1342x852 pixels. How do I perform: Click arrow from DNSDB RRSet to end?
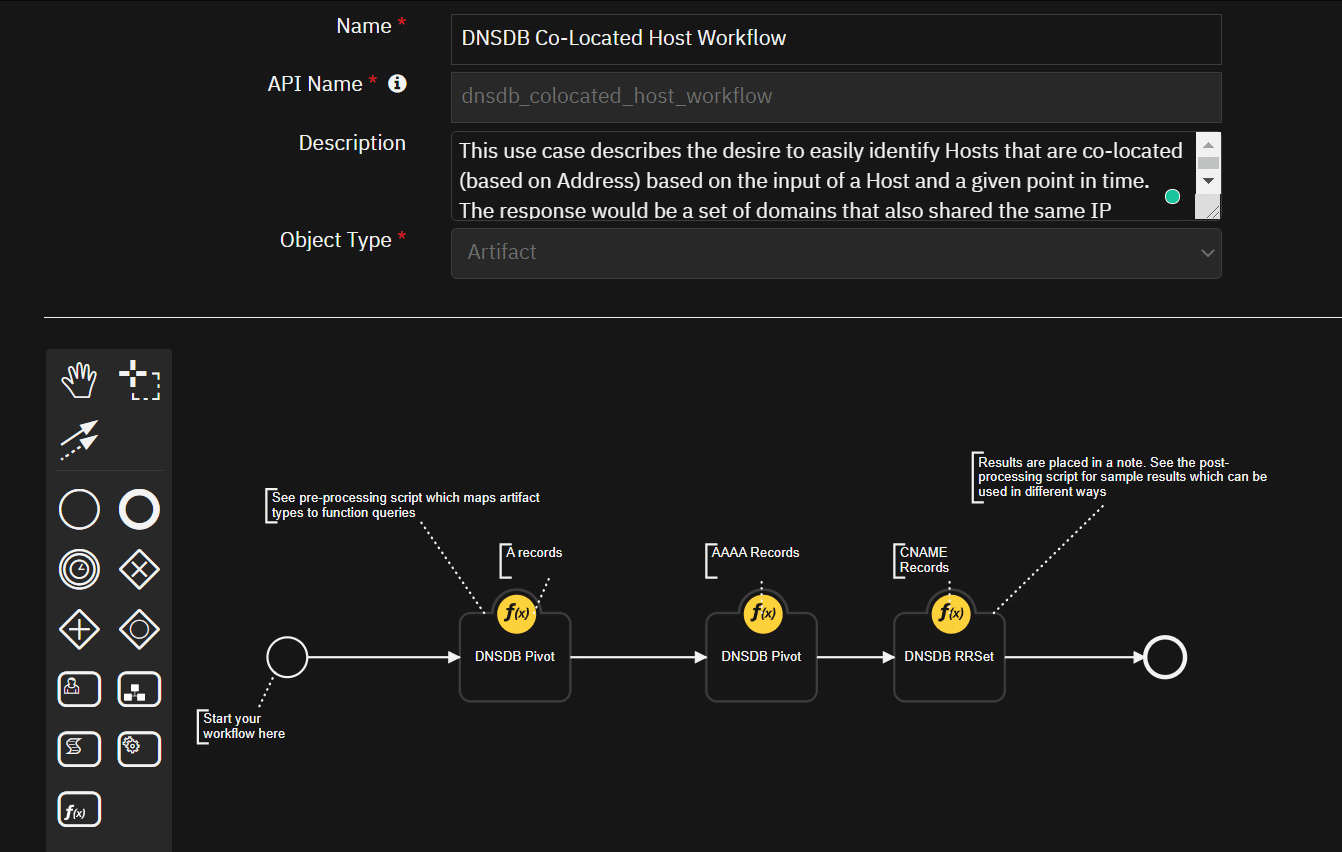coord(1075,657)
